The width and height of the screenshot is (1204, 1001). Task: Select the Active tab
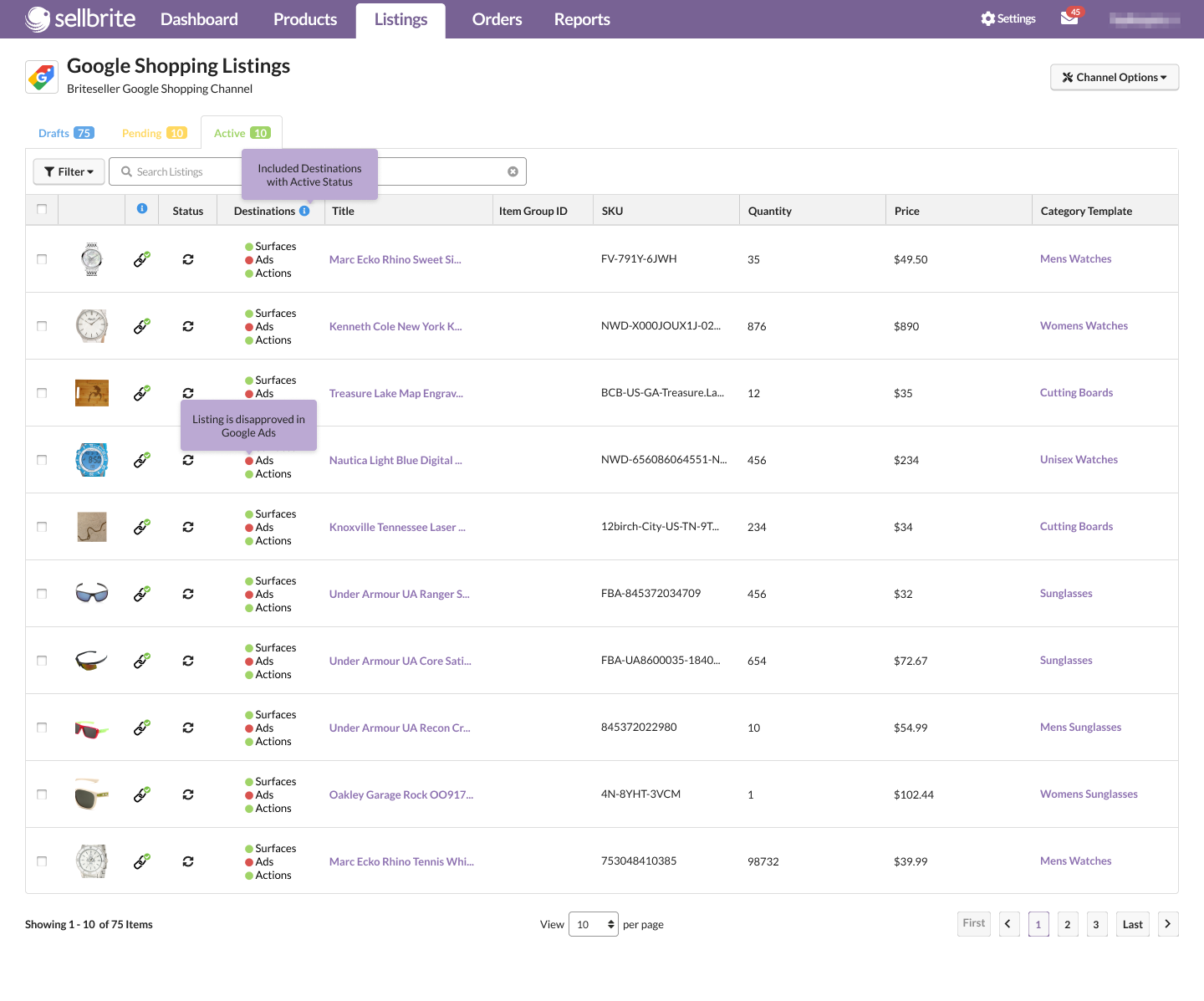(x=242, y=133)
